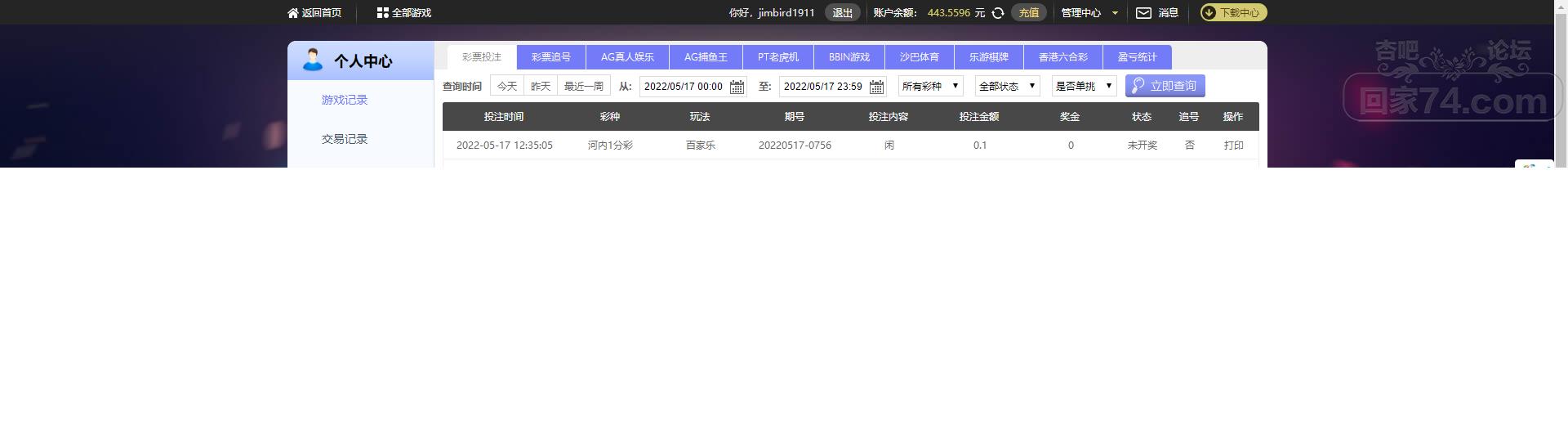Click the 百家乐 cell
This screenshot has height=448, width=1568.
coord(701,146)
